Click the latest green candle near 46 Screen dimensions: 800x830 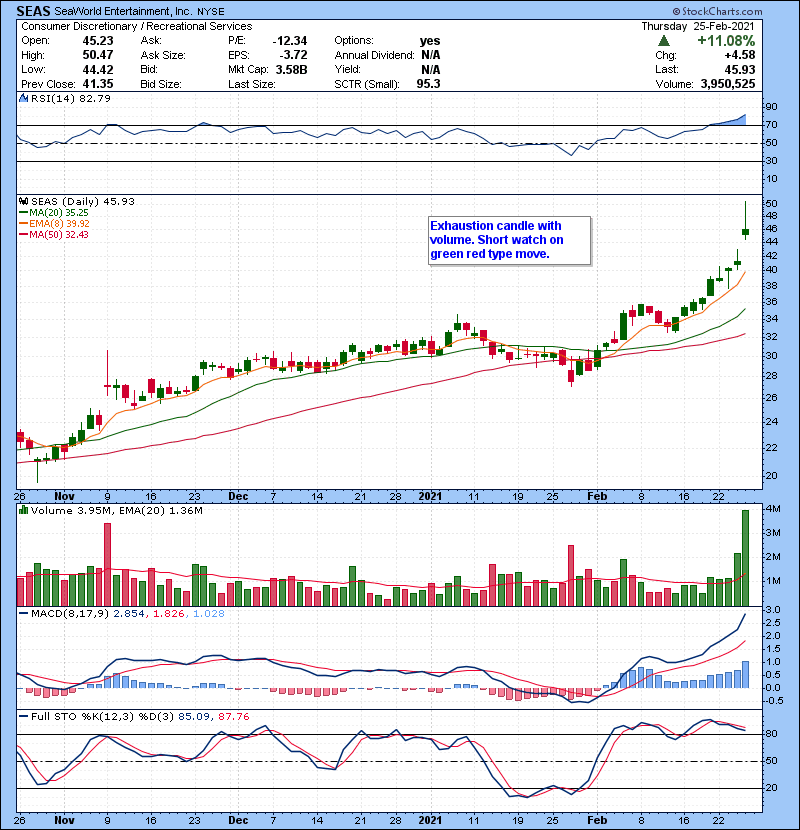(745, 232)
